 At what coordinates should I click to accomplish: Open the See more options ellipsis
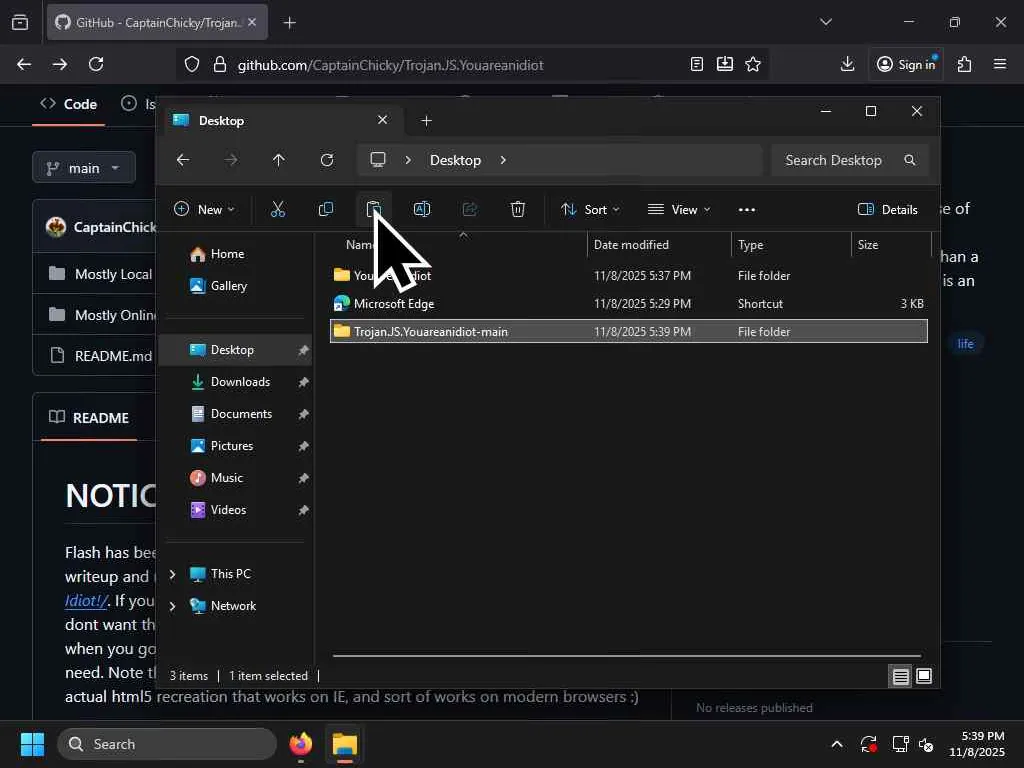pos(746,210)
